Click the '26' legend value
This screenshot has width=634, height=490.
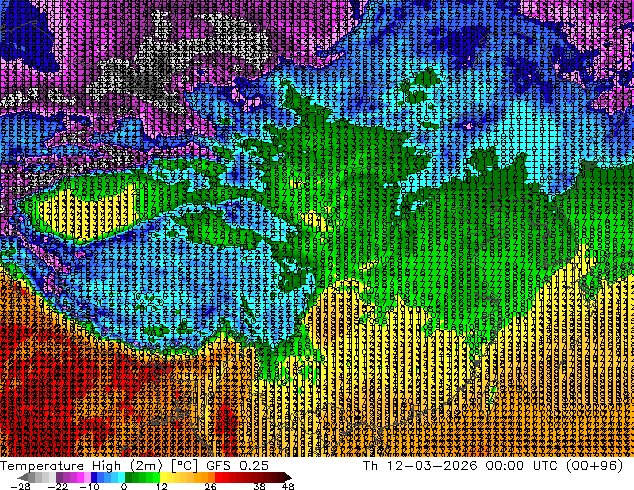pyautogui.click(x=210, y=486)
